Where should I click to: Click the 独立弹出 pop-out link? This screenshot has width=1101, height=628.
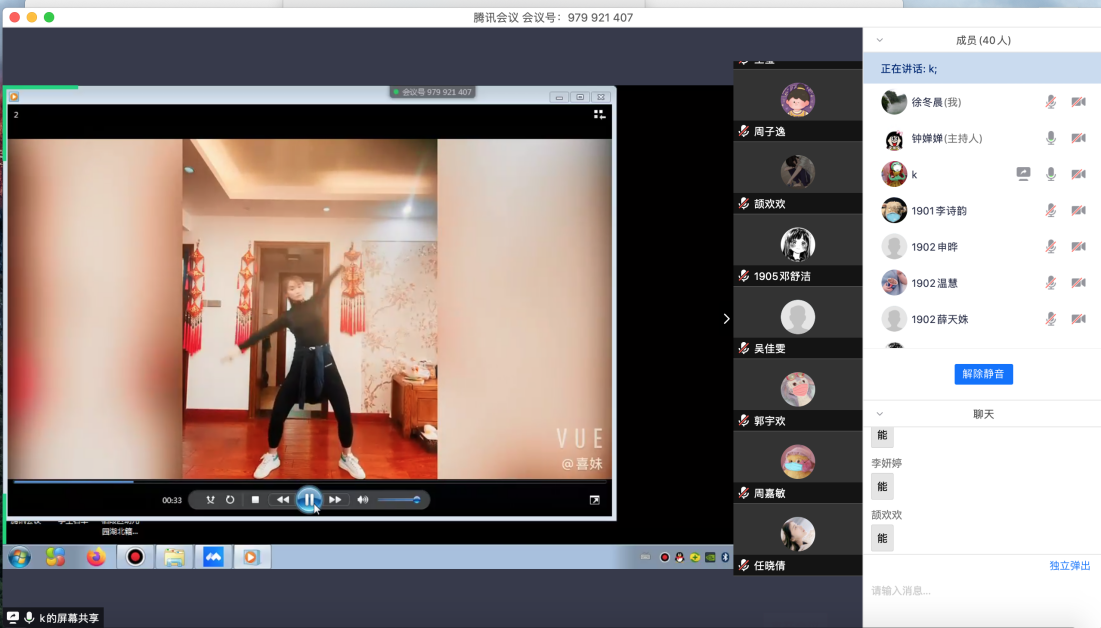click(x=1069, y=566)
